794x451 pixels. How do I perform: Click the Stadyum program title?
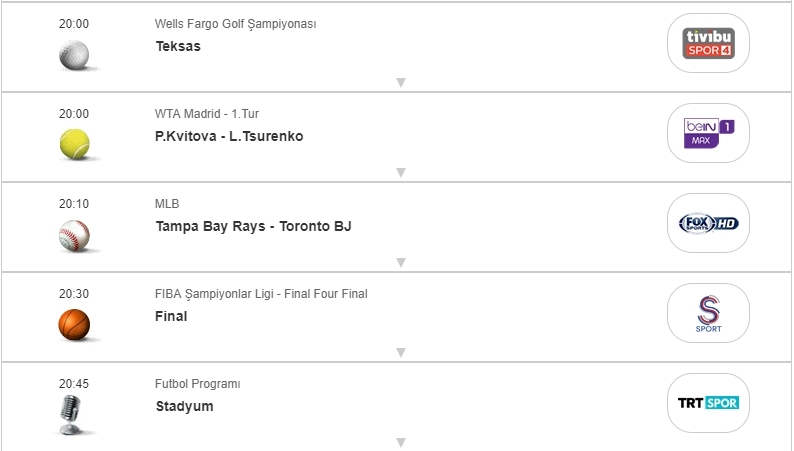184,406
